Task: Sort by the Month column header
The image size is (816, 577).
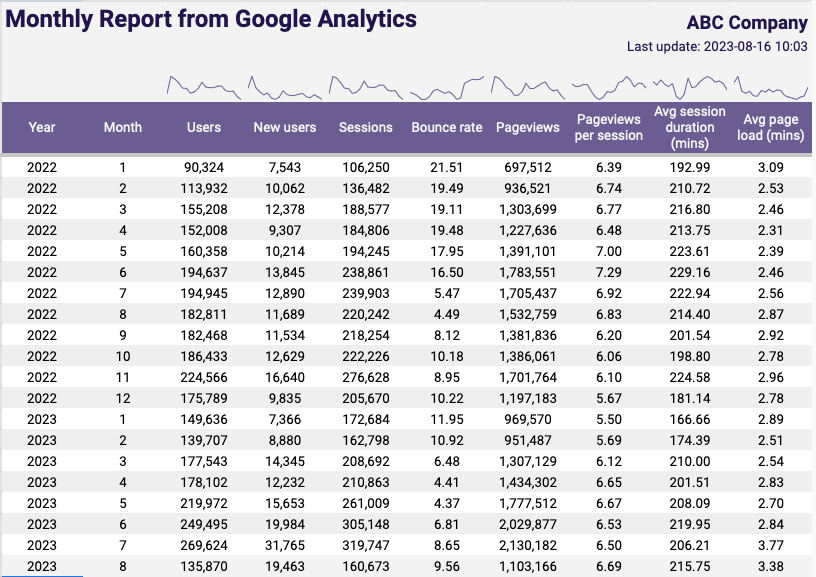Action: click(x=123, y=128)
